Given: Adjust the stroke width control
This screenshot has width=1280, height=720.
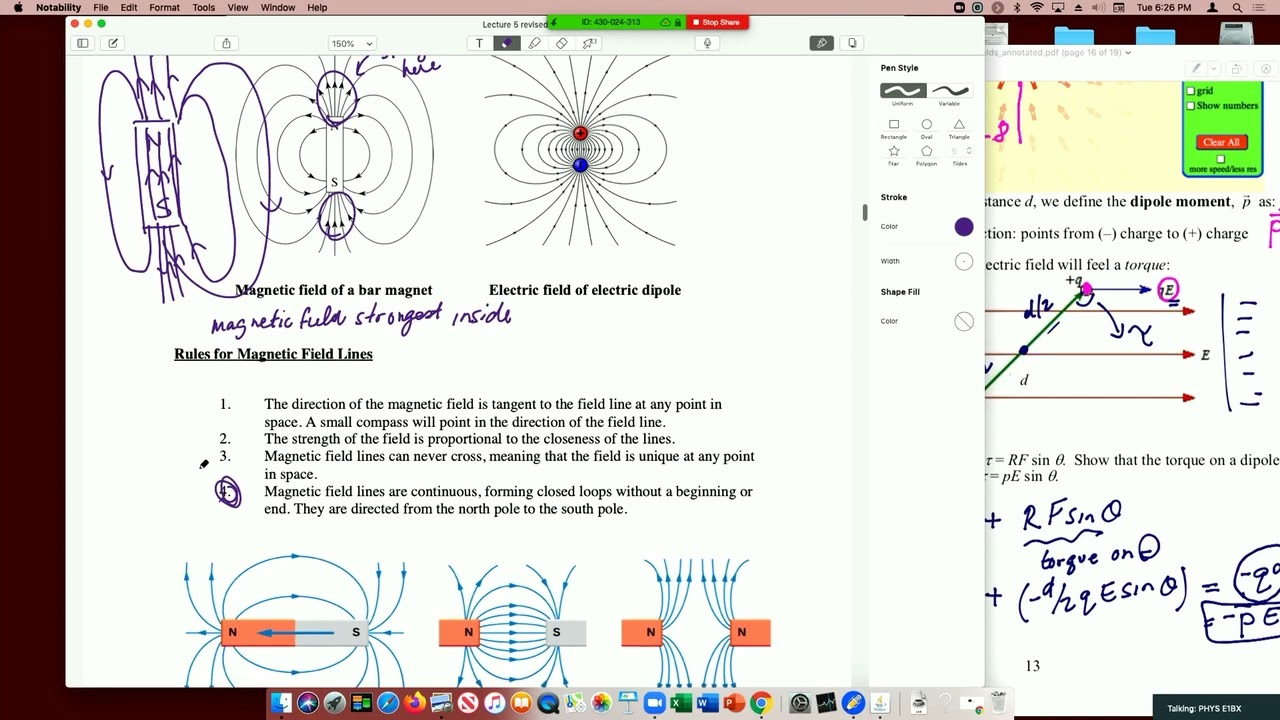Looking at the screenshot, I should tap(964, 261).
